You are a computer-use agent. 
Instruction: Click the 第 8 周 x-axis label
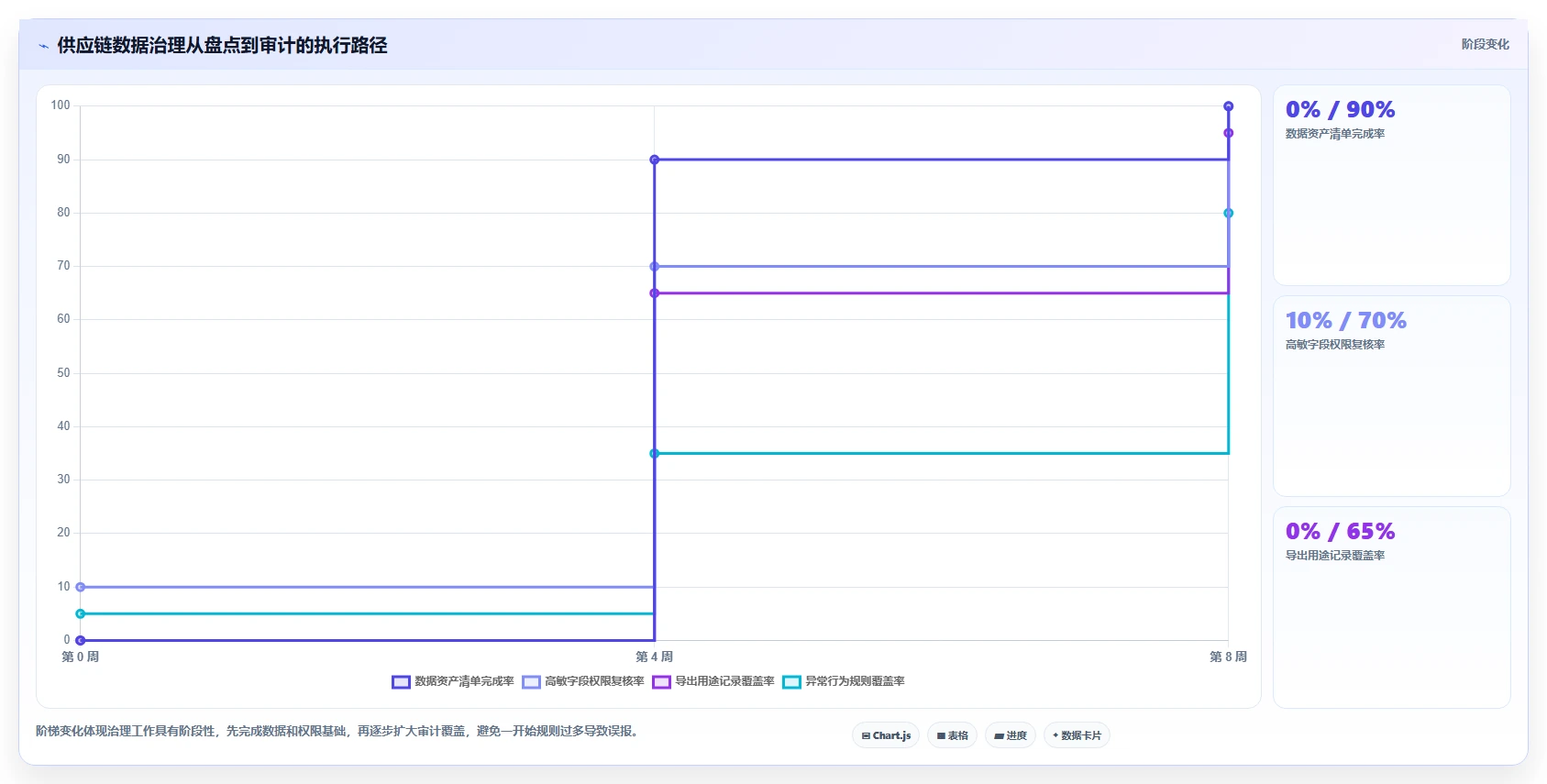tap(1228, 657)
